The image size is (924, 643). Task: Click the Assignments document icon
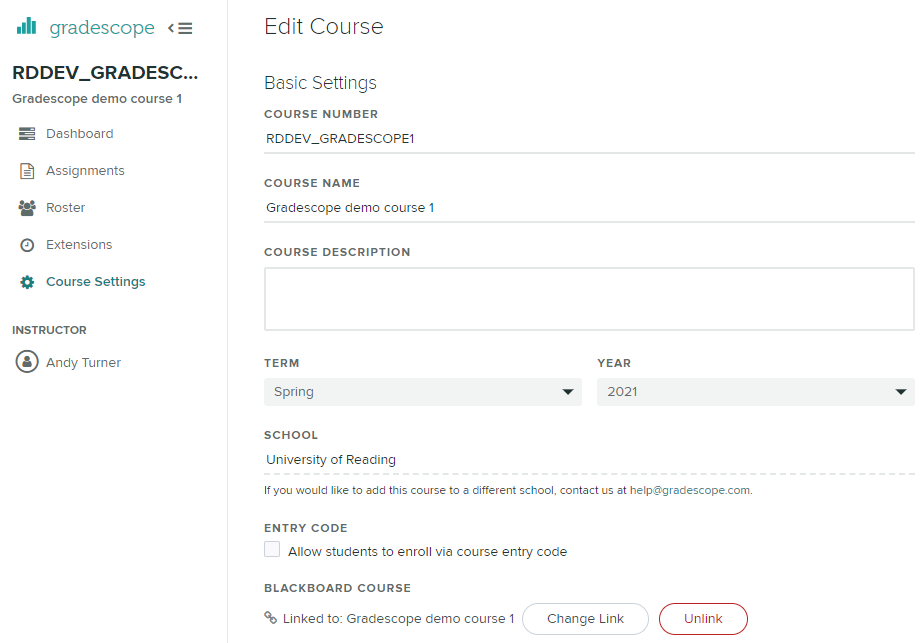pos(27,171)
